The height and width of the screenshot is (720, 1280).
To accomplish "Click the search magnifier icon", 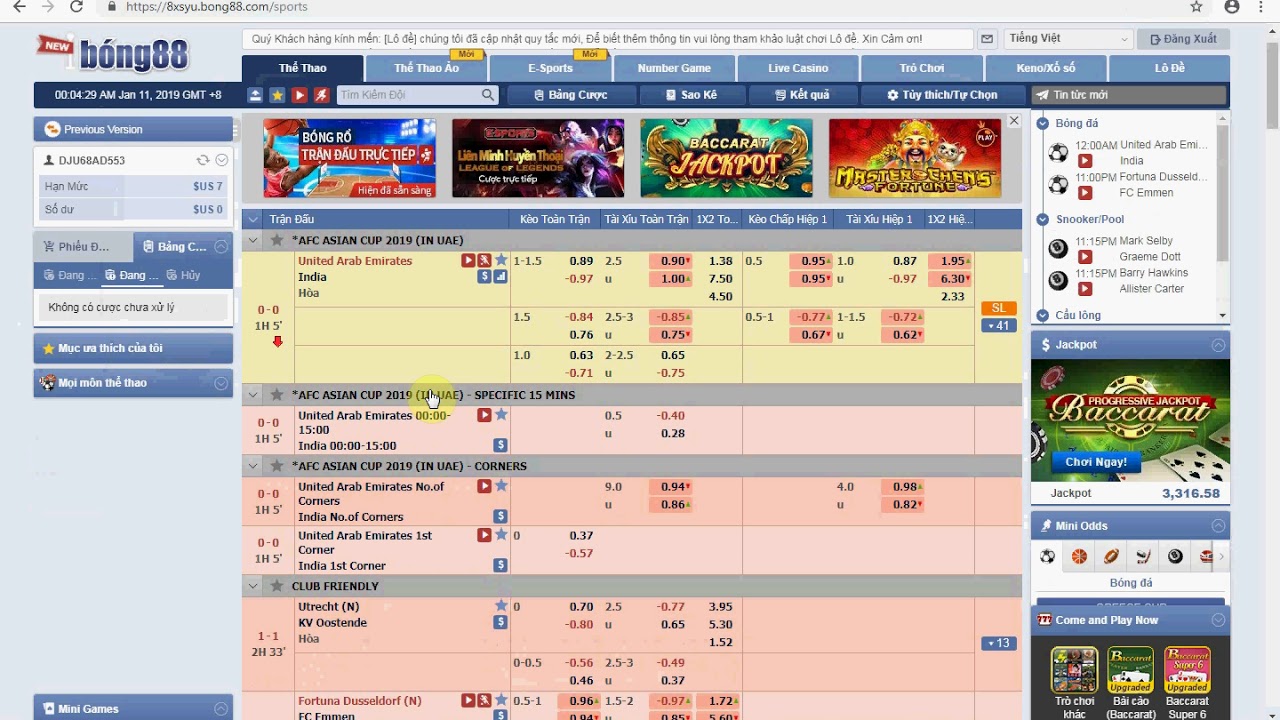I will click(x=488, y=95).
